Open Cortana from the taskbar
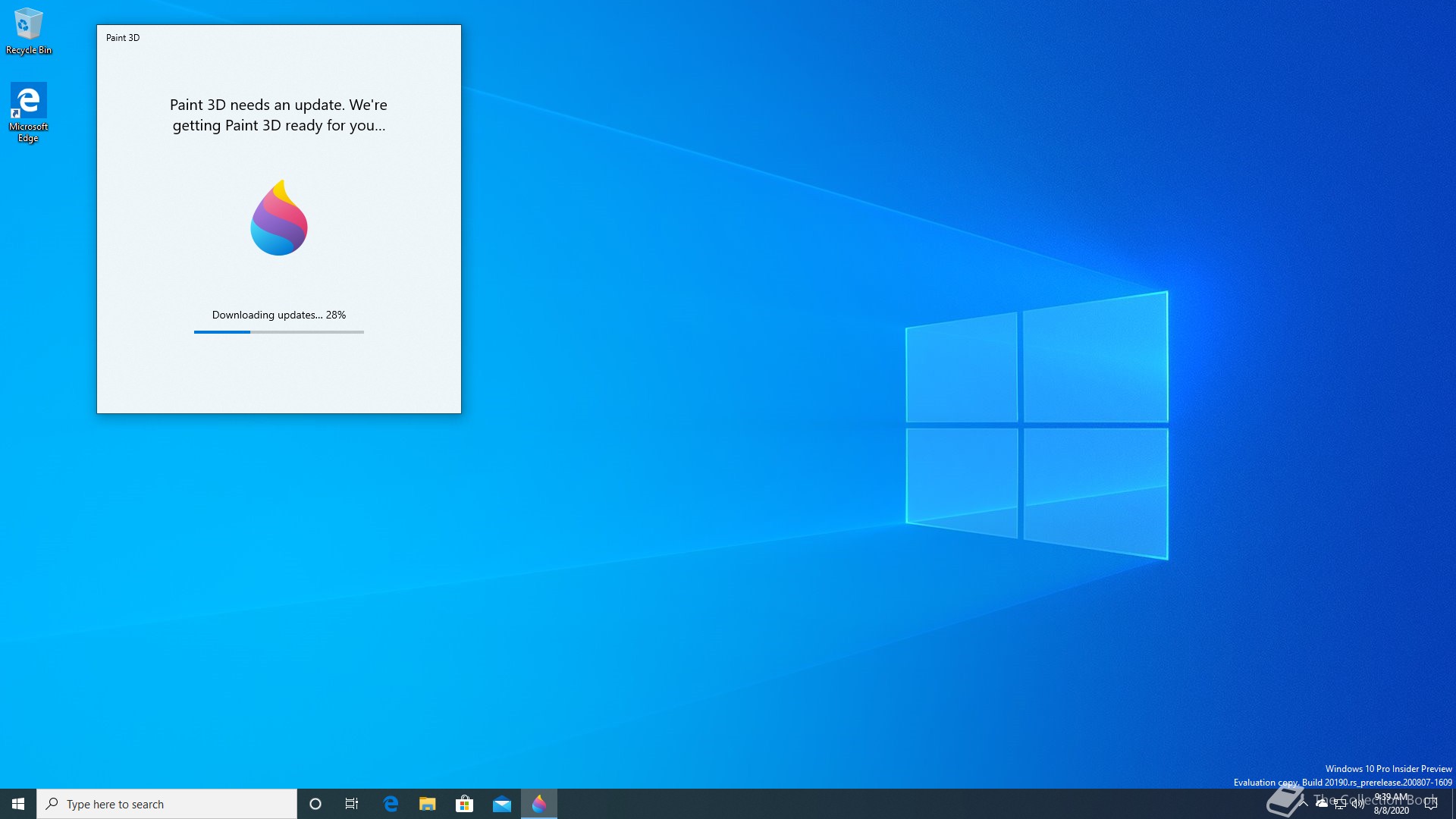 (315, 804)
